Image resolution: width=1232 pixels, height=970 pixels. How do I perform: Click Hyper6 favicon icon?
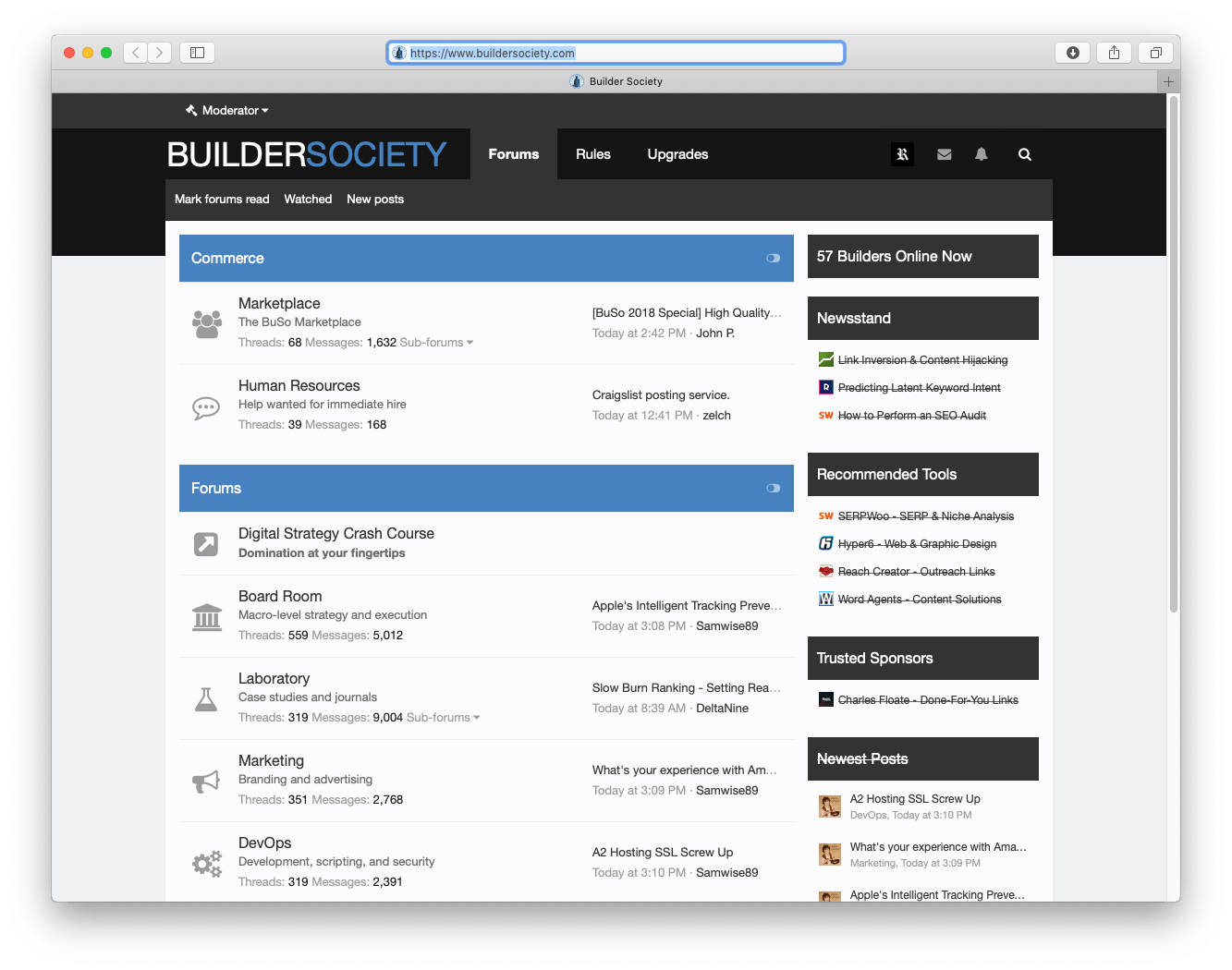pos(826,543)
